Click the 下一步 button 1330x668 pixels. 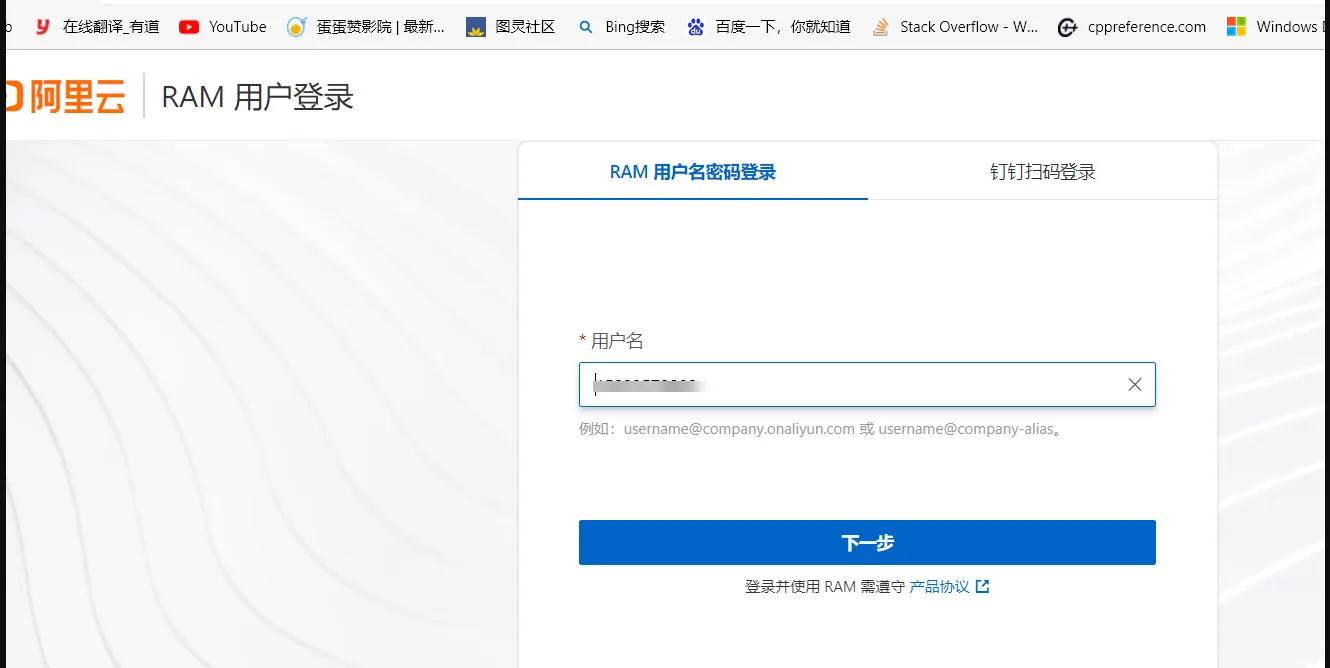click(867, 542)
